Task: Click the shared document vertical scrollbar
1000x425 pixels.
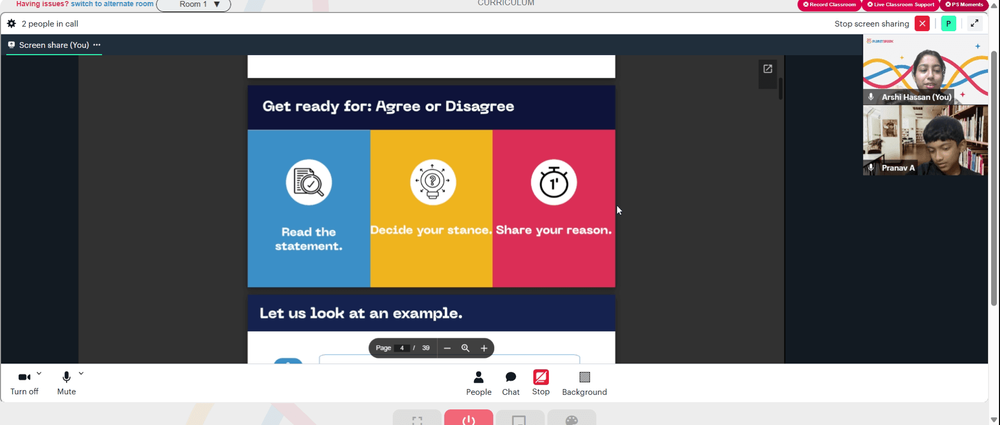Action: [x=781, y=88]
